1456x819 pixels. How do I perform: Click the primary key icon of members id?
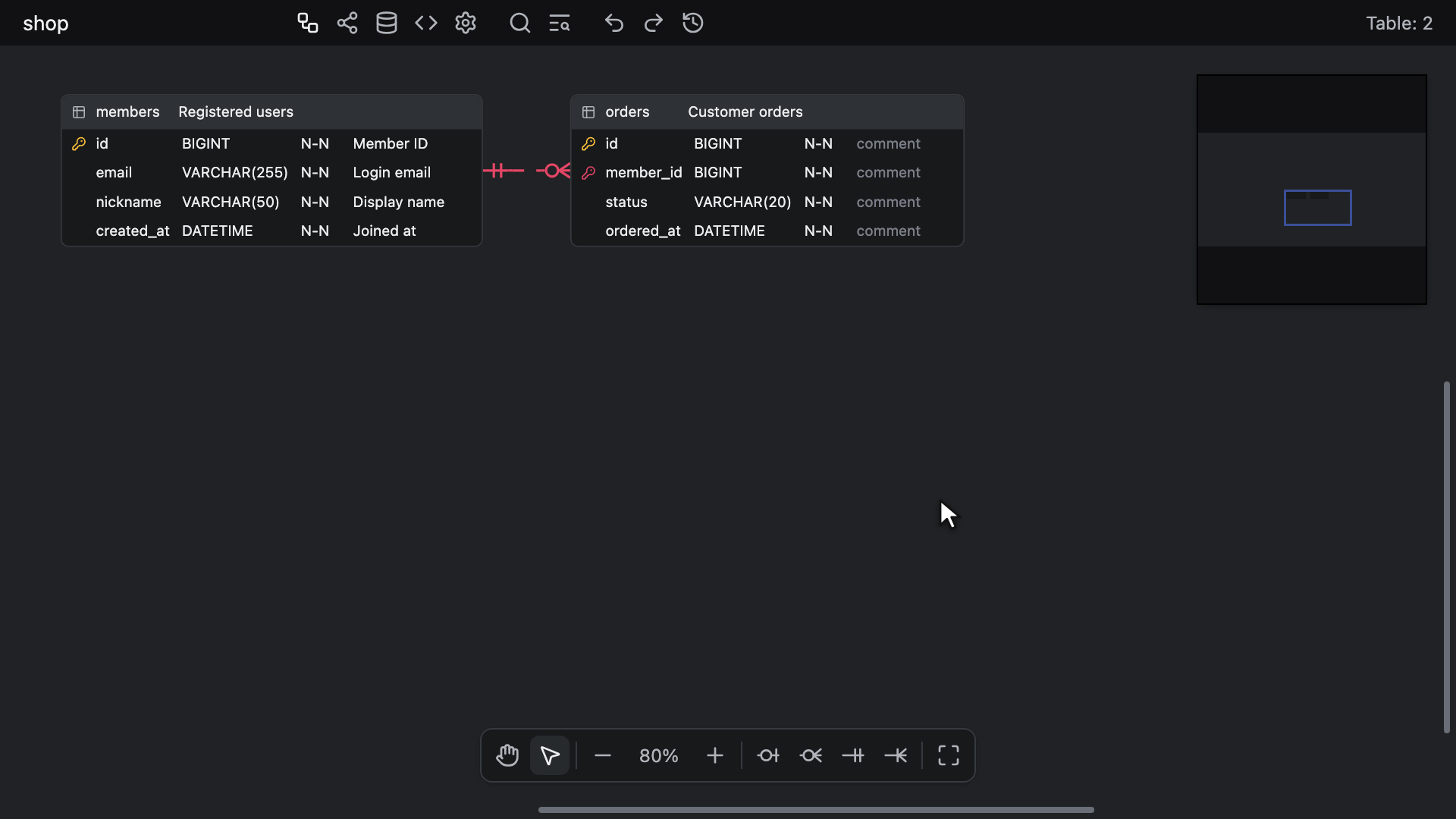[x=79, y=143]
